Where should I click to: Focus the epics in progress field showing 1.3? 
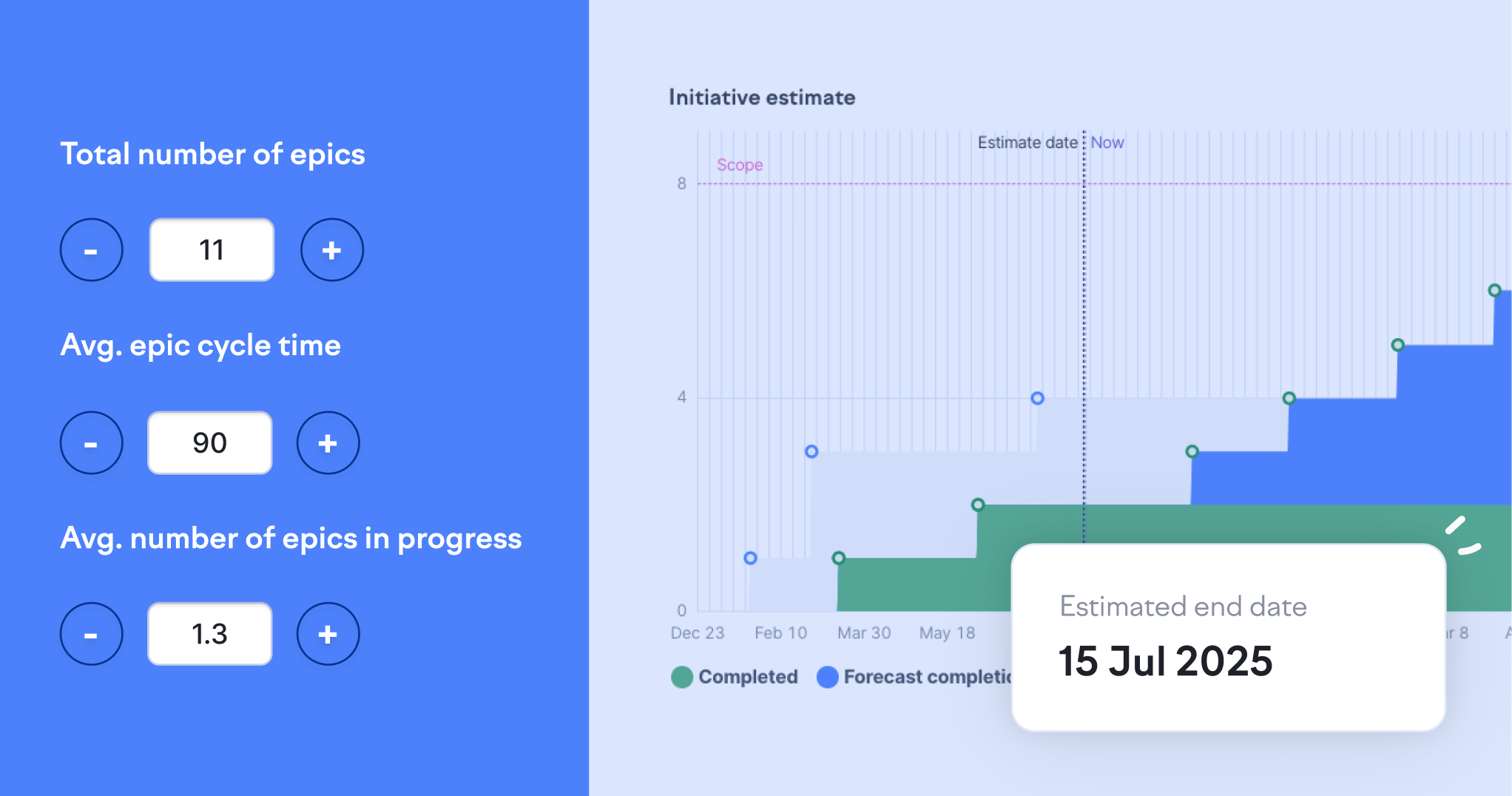coord(210,634)
